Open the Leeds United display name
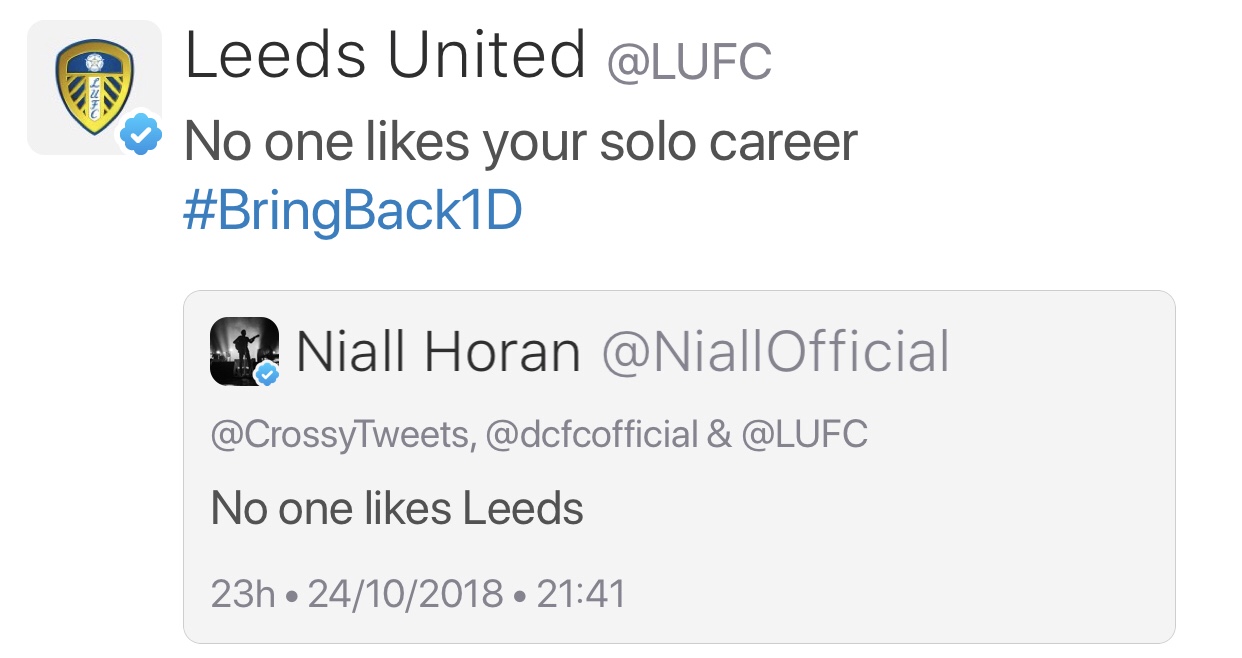Viewport: 1242px width, 658px height. tap(385, 56)
